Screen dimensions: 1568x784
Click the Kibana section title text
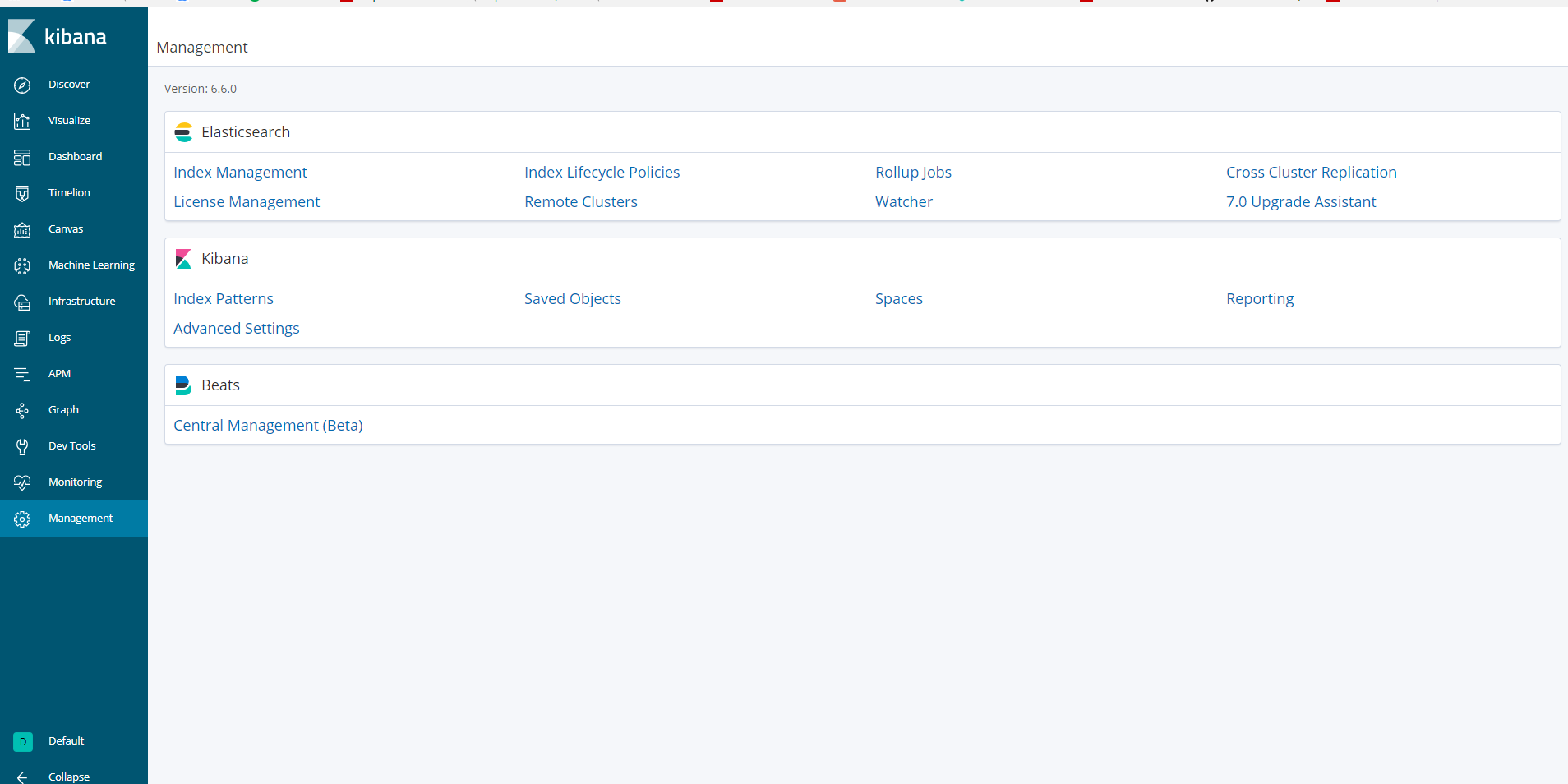[x=224, y=259]
